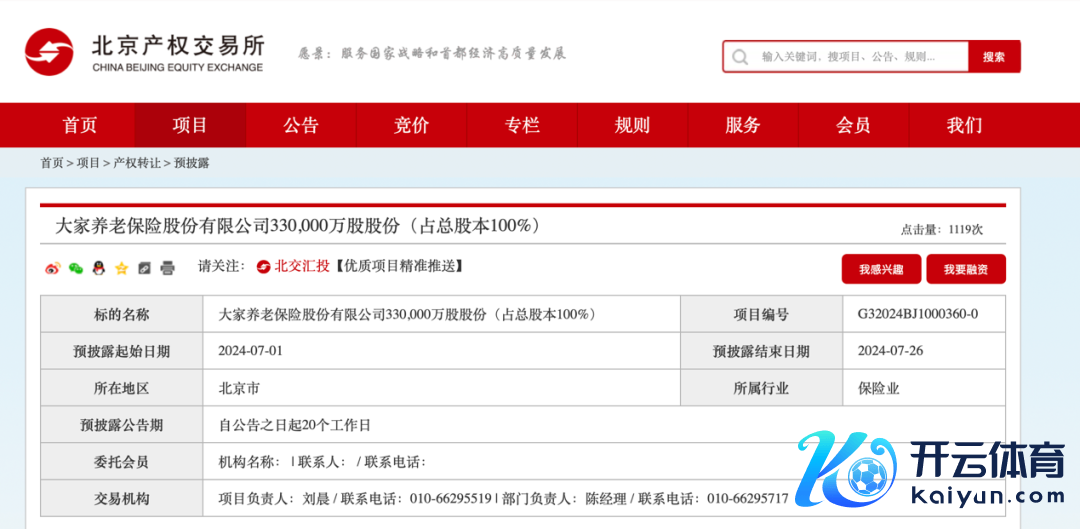Select end date 2024-07-26
Viewport: 1080px width, 529px height.
pyautogui.click(x=891, y=351)
